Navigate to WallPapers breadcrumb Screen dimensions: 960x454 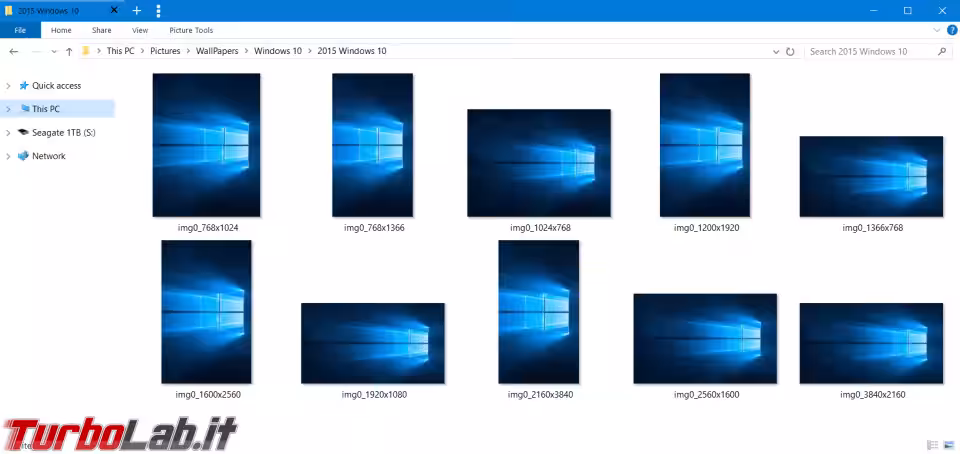[x=217, y=51]
